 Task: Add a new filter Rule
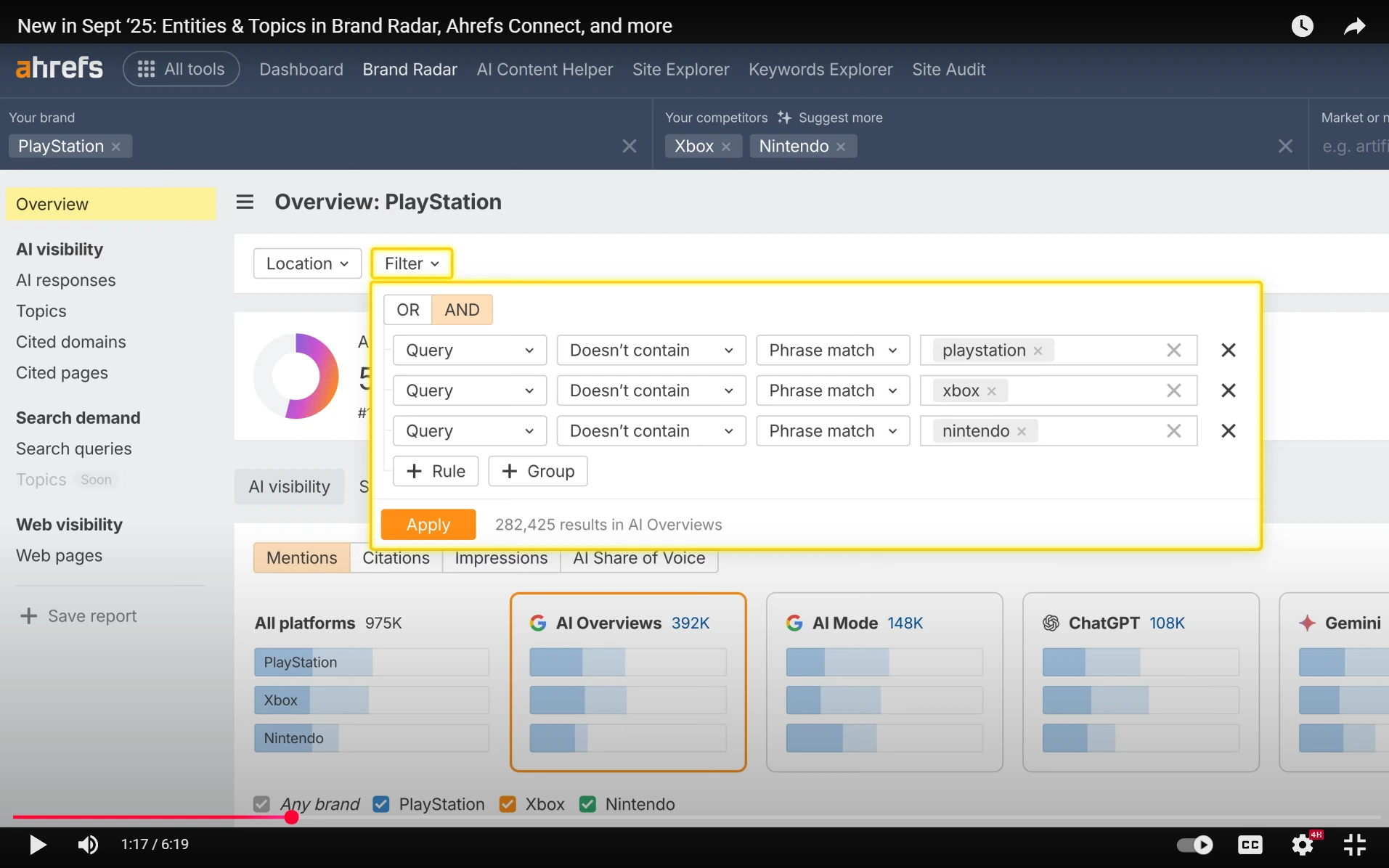tap(436, 472)
